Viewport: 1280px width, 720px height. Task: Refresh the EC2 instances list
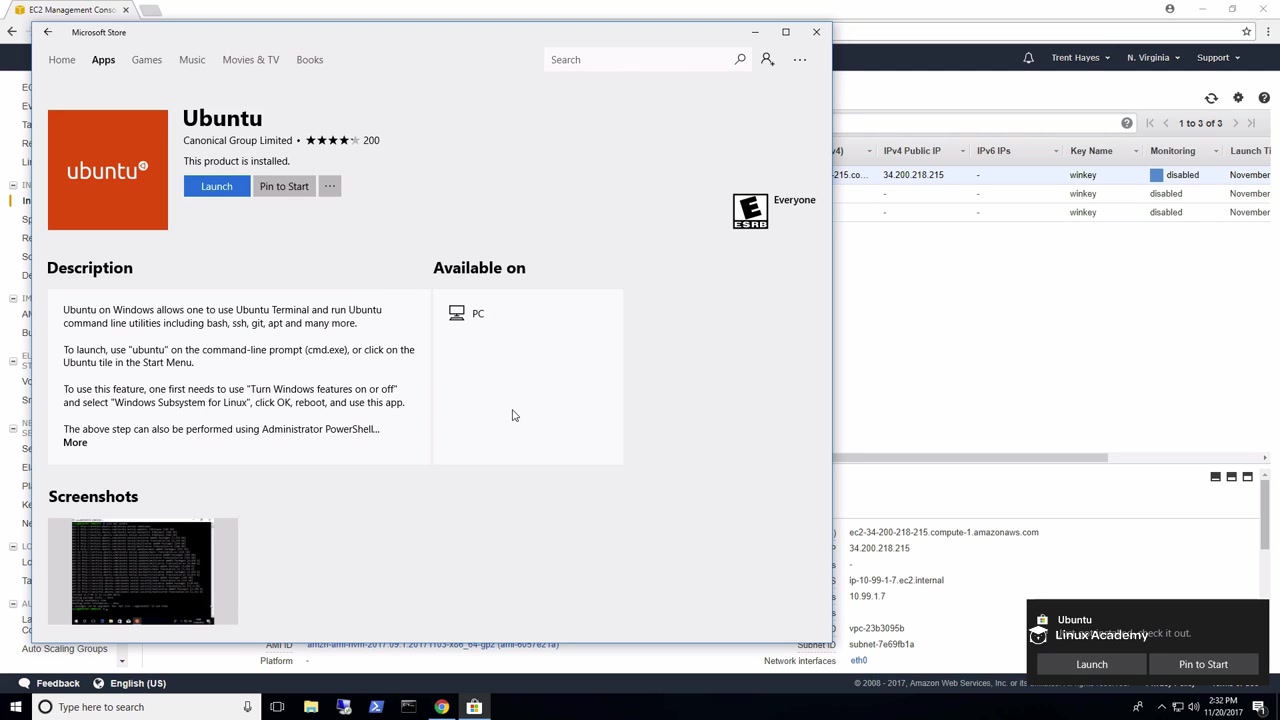(1211, 98)
